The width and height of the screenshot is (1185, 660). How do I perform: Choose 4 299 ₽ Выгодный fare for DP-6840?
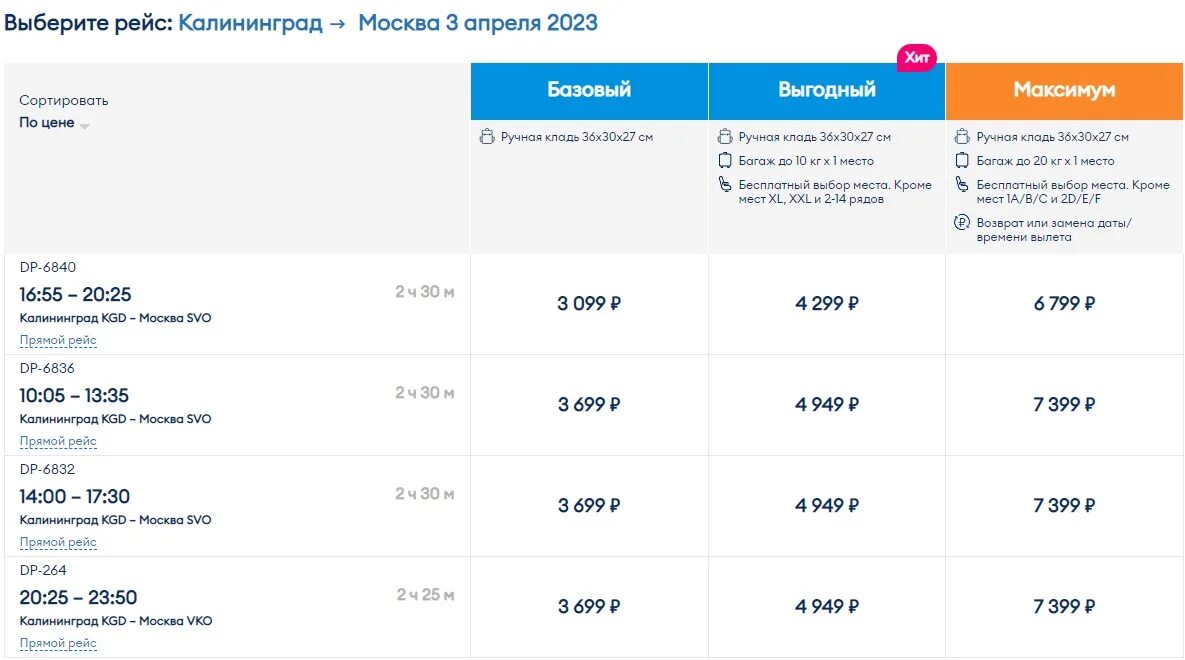(827, 304)
